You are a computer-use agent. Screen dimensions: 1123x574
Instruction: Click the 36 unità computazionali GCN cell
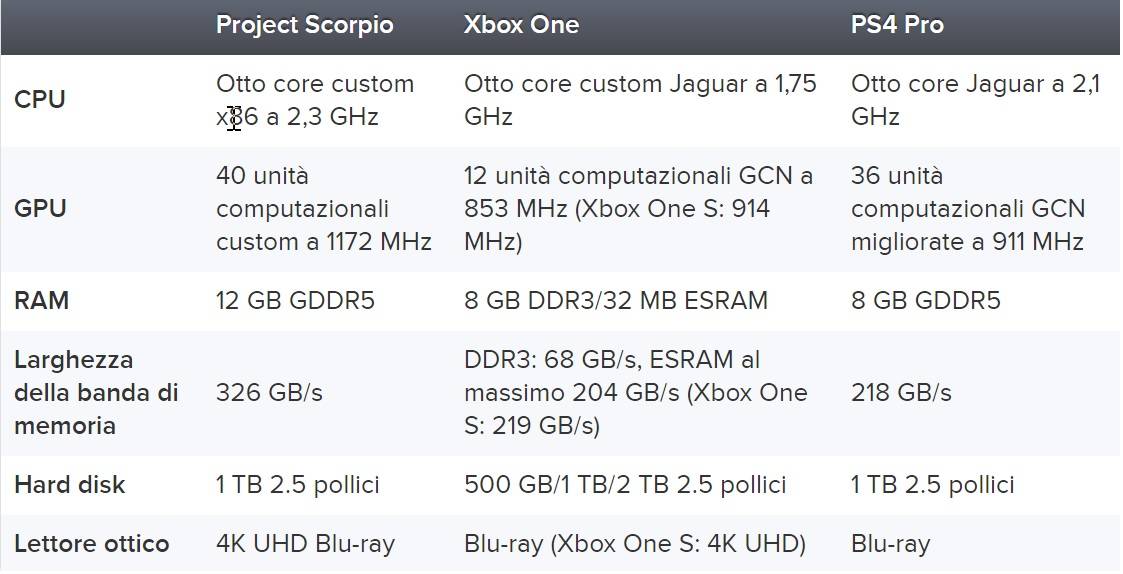(968, 209)
